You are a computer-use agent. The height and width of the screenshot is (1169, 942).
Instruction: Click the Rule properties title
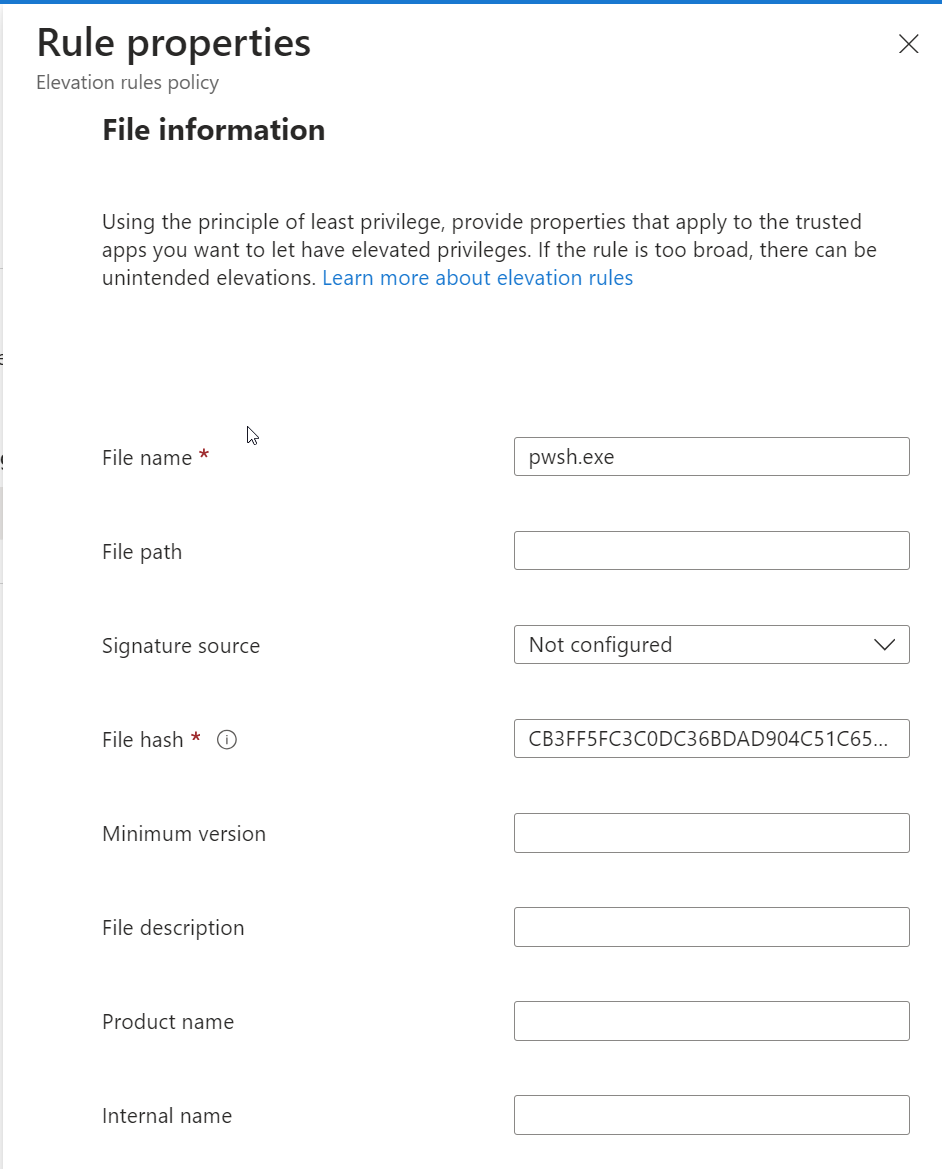172,42
